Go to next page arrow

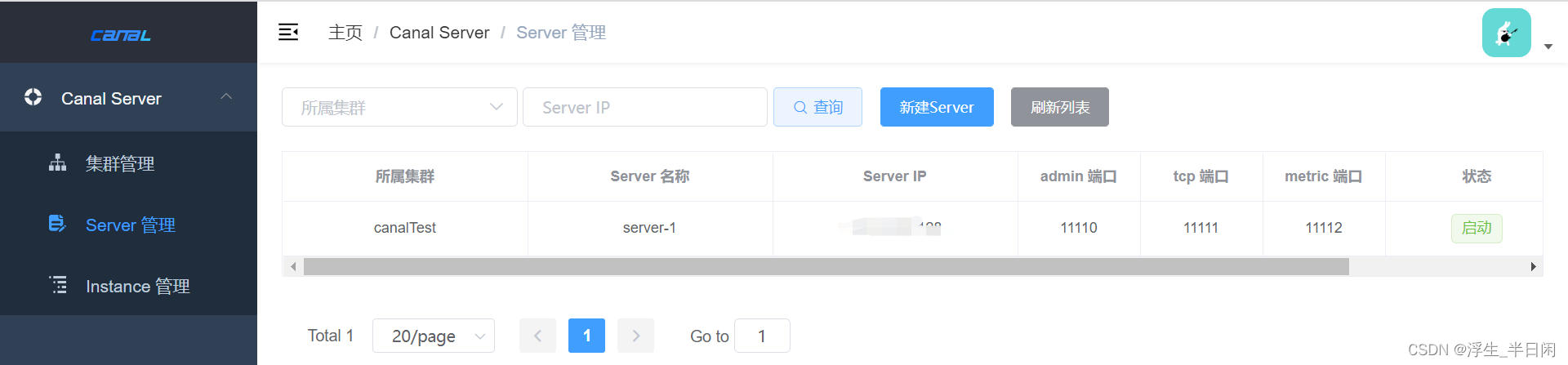(x=635, y=336)
